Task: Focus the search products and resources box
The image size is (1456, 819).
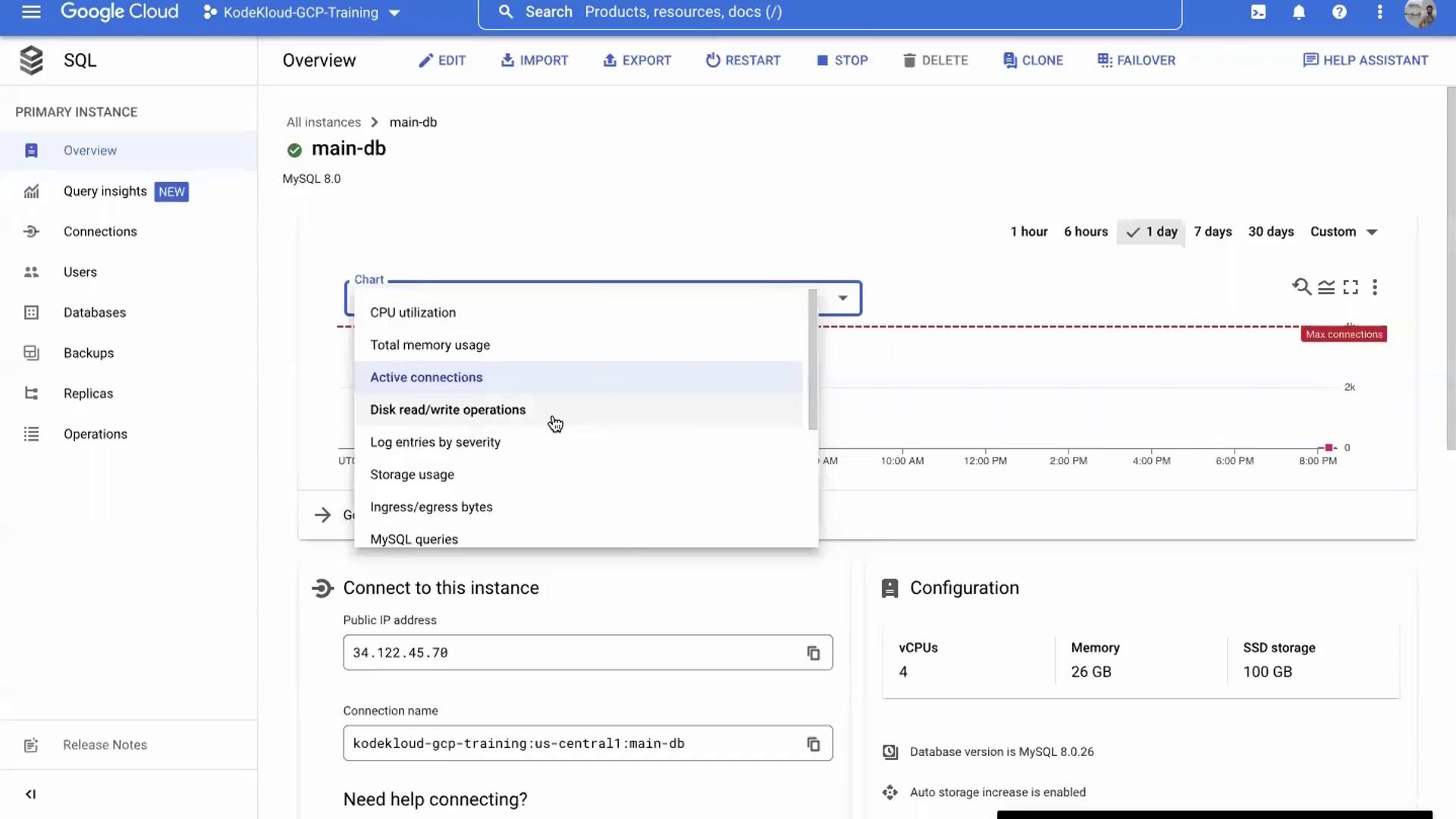Action: tap(830, 12)
